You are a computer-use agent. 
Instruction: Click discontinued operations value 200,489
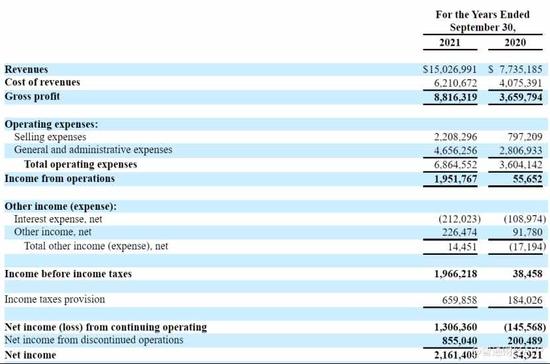pyautogui.click(x=525, y=341)
